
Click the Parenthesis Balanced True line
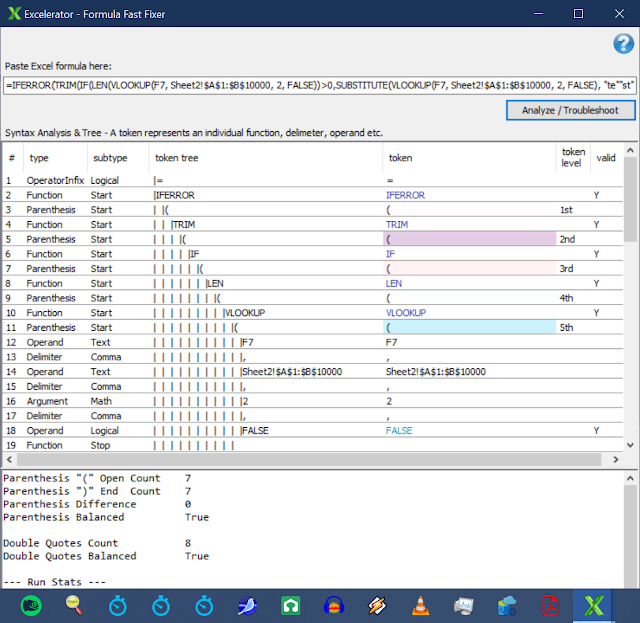click(x=106, y=517)
